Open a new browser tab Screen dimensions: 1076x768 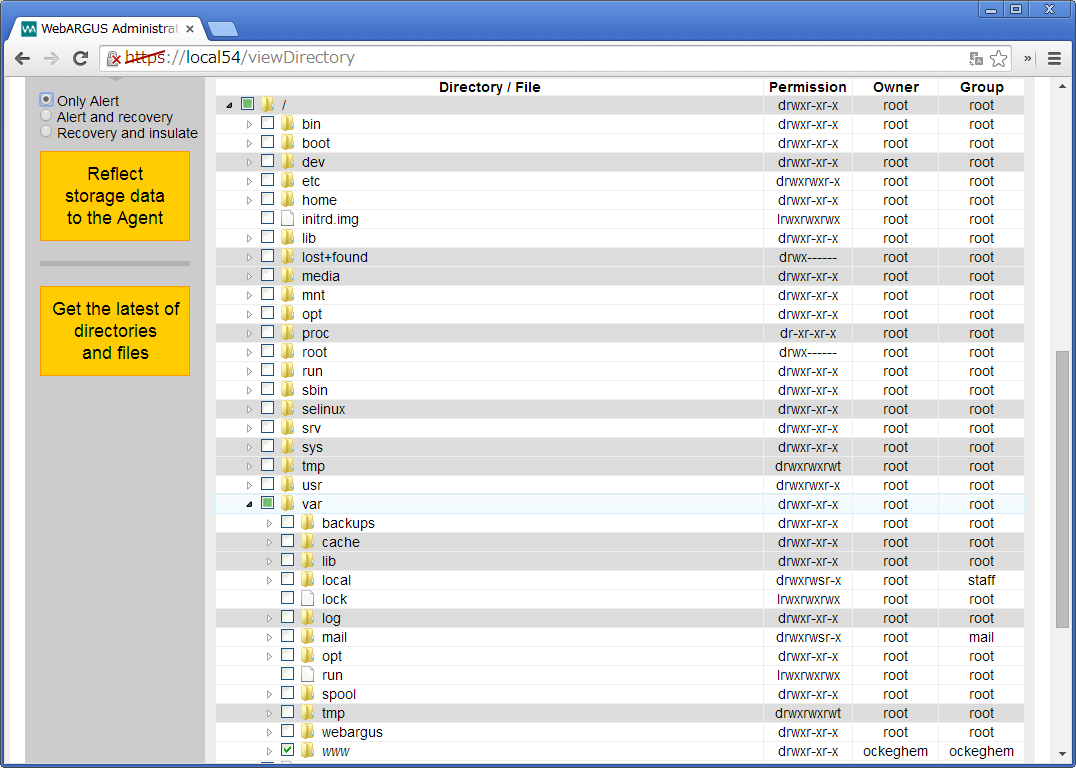(222, 29)
